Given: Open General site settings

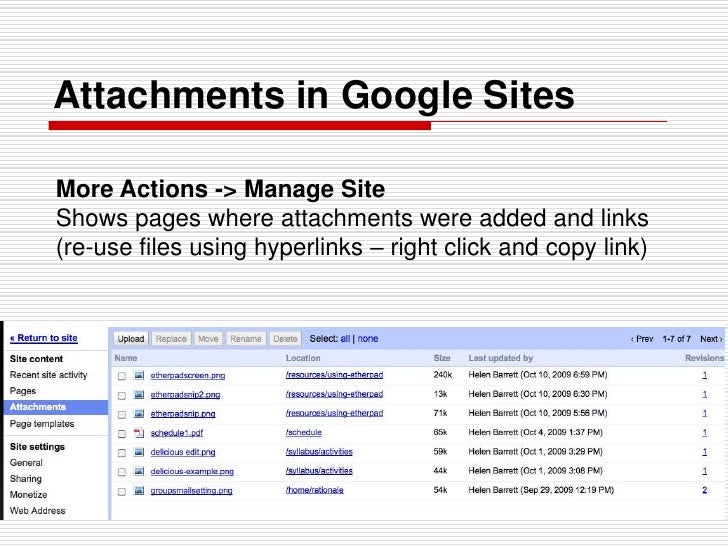Looking at the screenshot, I should [x=26, y=463].
